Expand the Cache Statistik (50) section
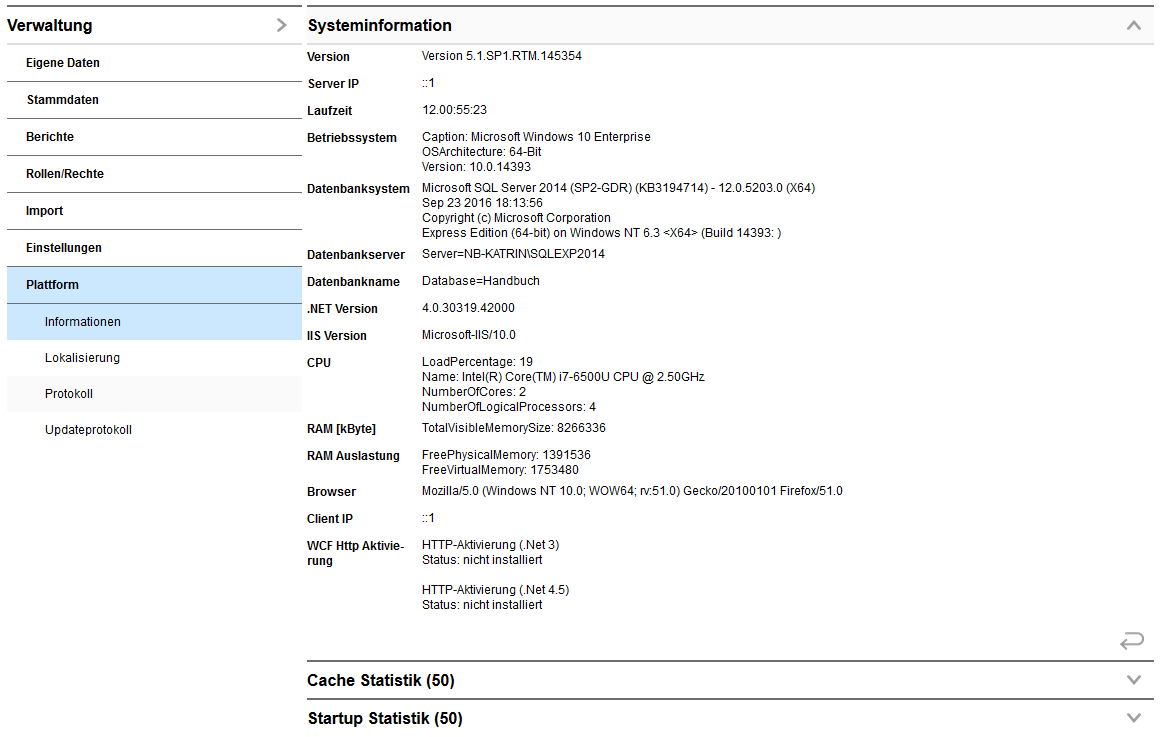The width and height of the screenshot is (1160, 737). click(x=1132, y=679)
